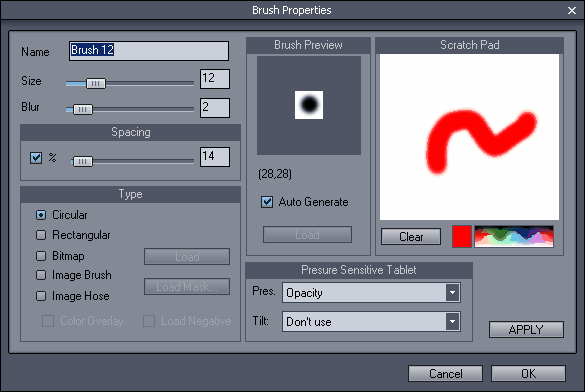
Task: Click the Spacing slider handle
Action: pos(83,161)
